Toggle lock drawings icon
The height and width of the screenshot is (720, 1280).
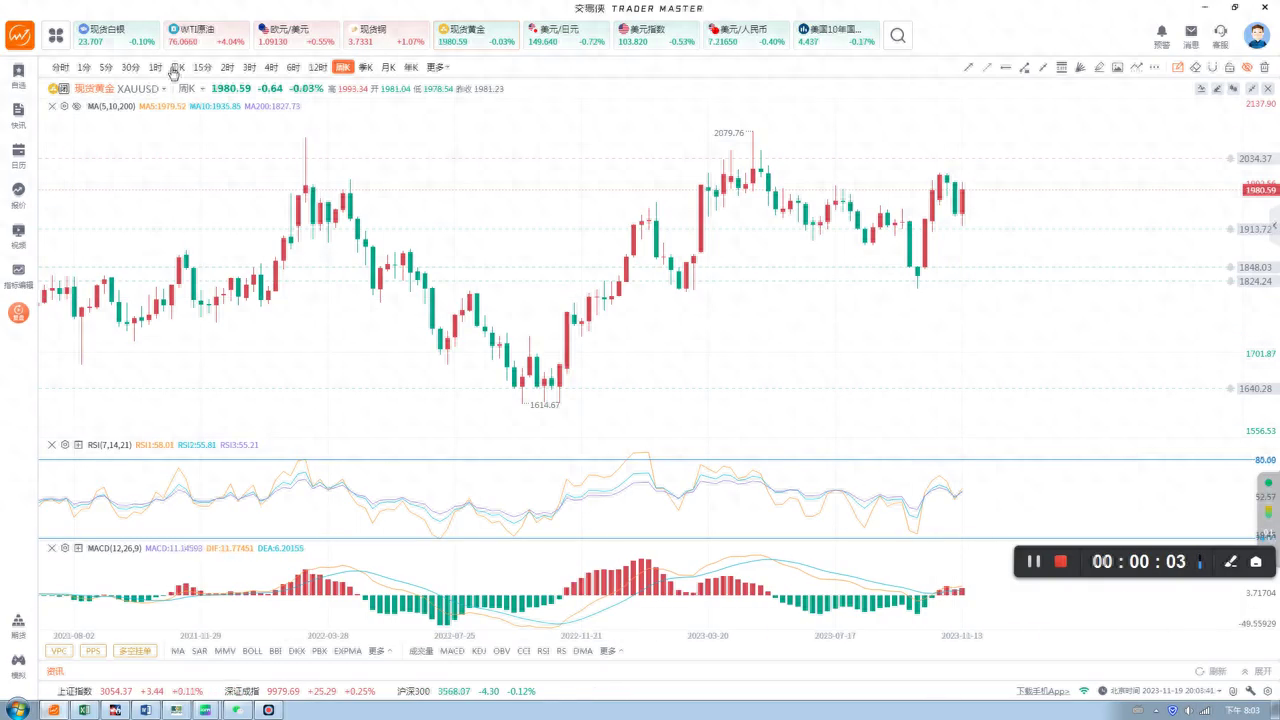click(1230, 67)
